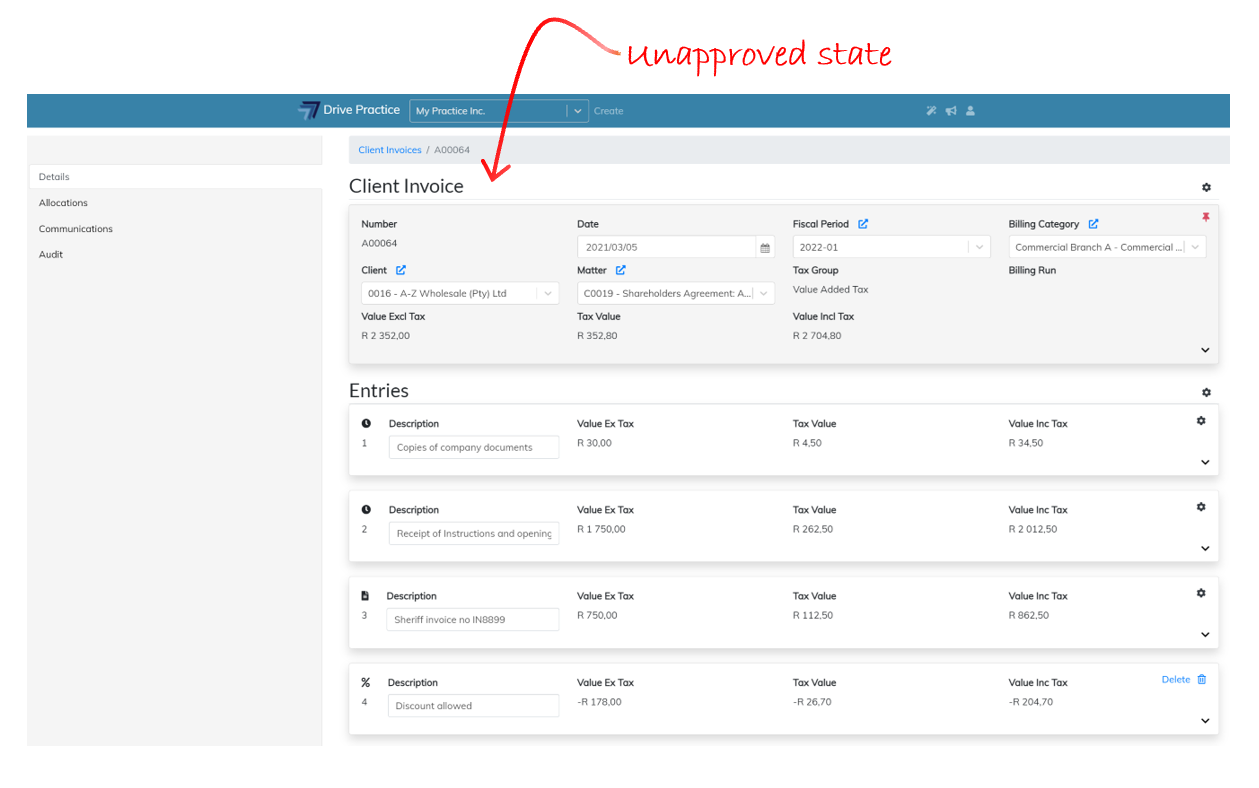Image resolution: width=1259 pixels, height=788 pixels.
Task: Go to the Client Invoices breadcrumb link
Action: pyautogui.click(x=390, y=150)
